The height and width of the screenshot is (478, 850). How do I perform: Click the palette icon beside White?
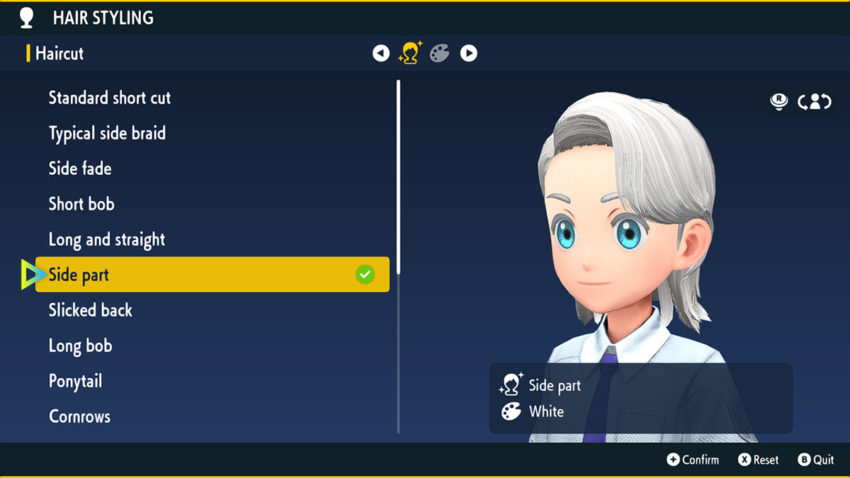511,411
